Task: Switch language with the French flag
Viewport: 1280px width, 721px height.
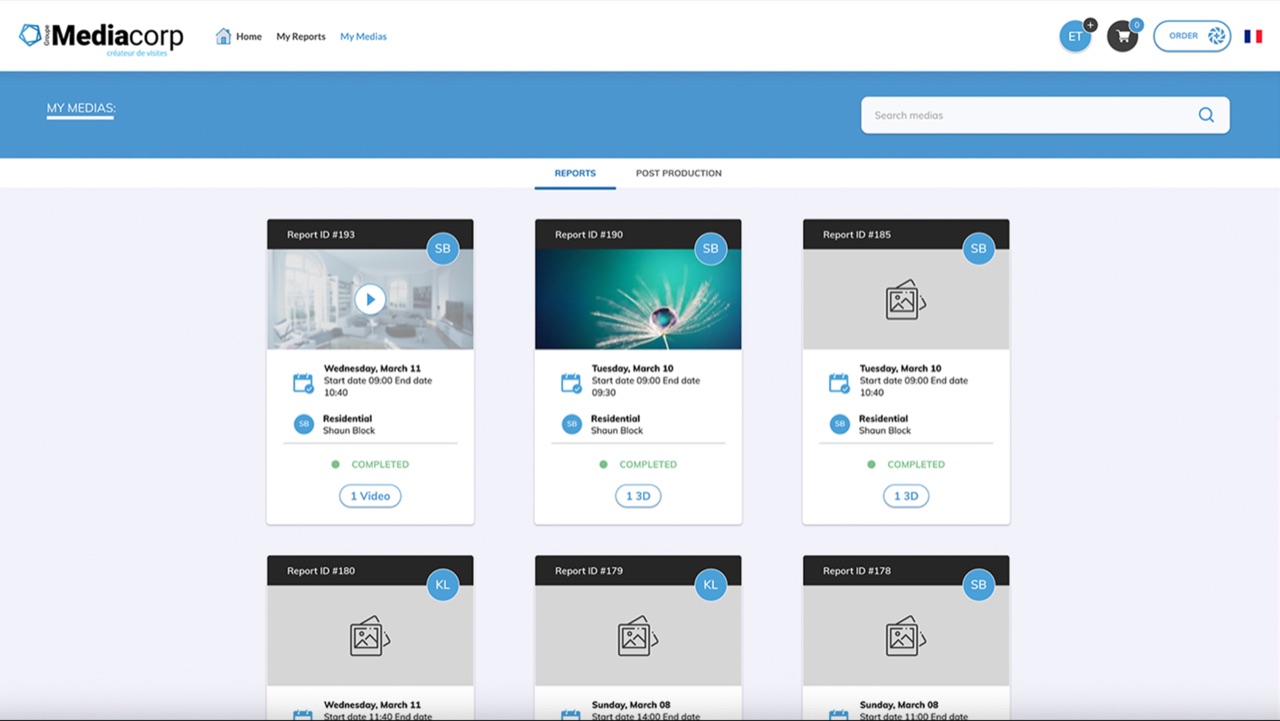Action: tap(1253, 36)
